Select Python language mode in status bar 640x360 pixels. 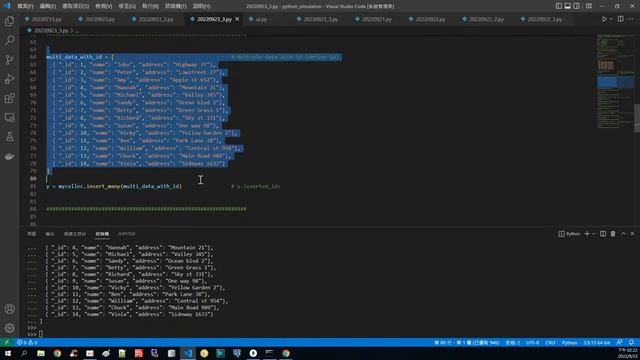569,342
